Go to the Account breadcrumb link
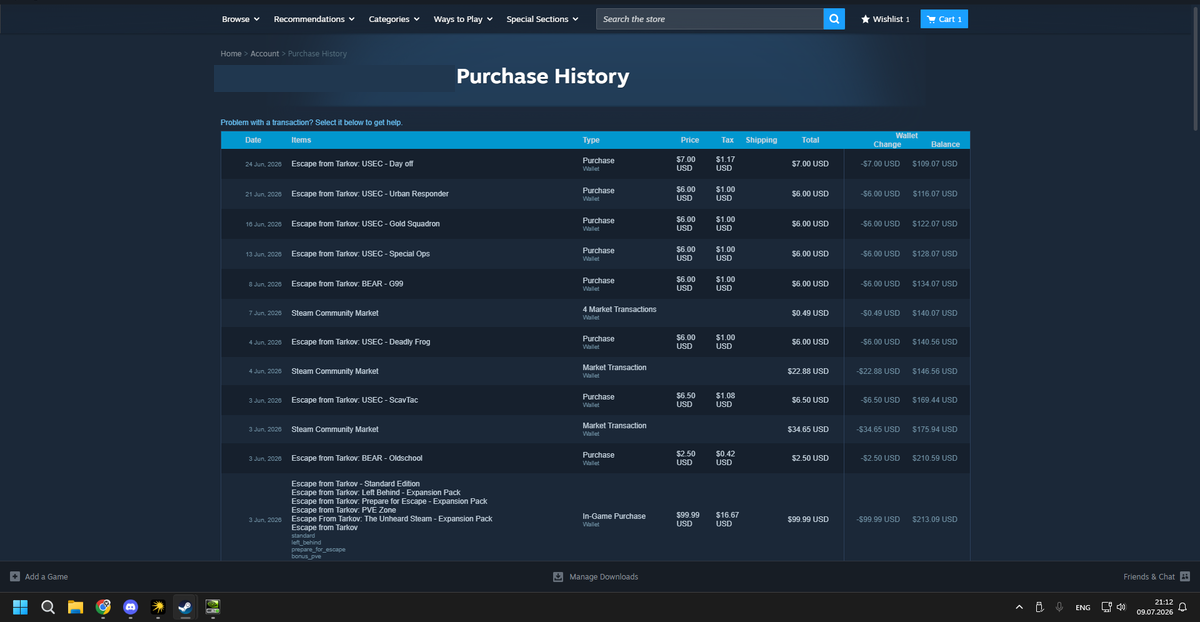 265,53
